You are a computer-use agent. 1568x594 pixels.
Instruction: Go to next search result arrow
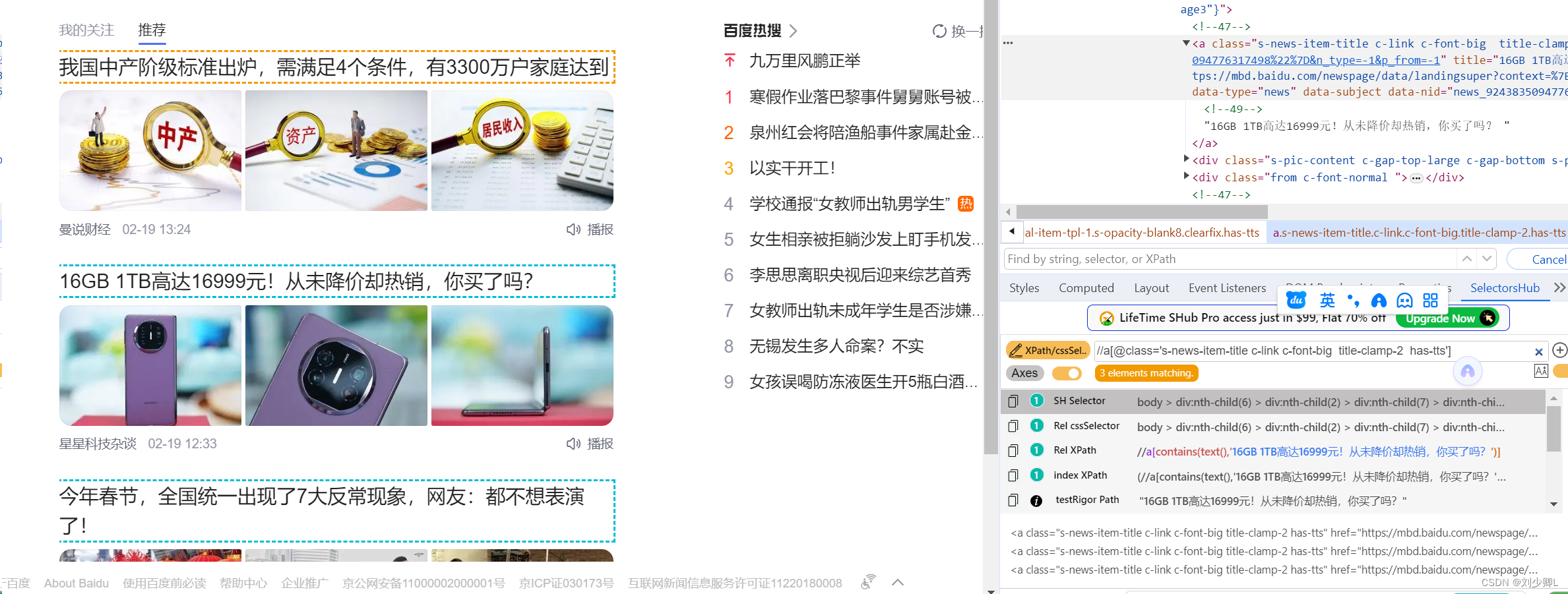point(1487,259)
